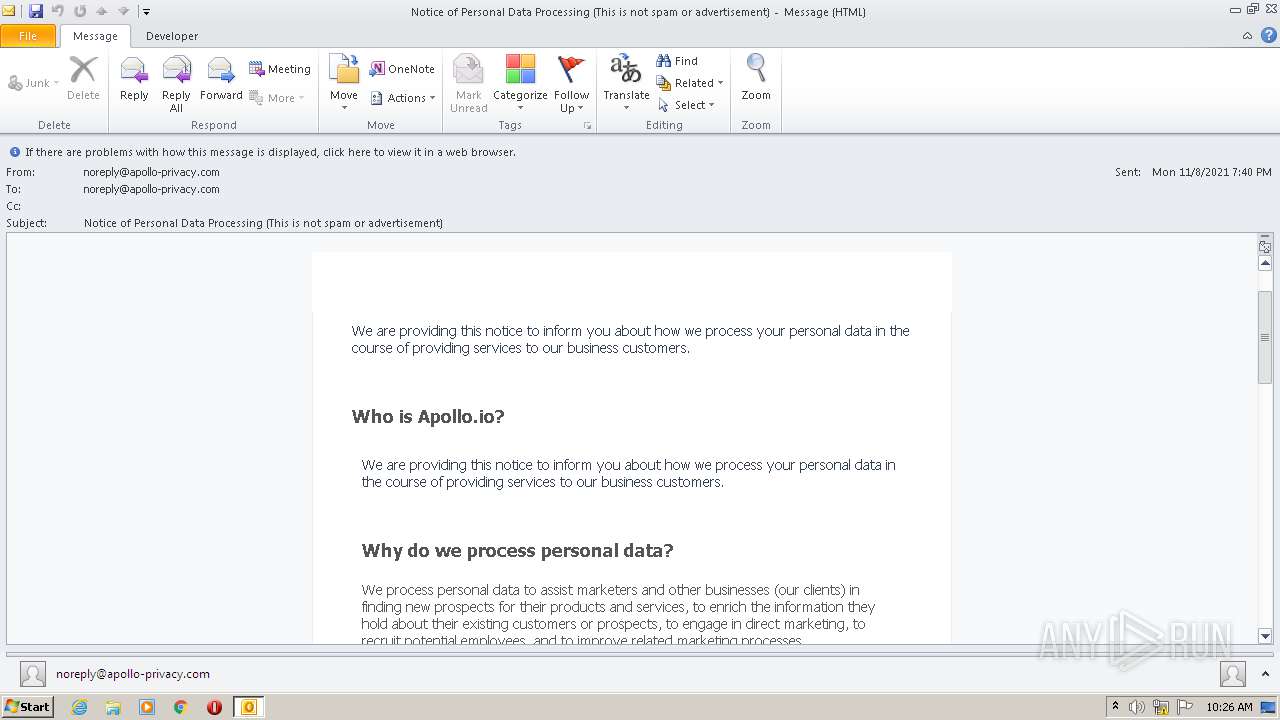Open the Select dropdown in Editing group

(x=686, y=105)
